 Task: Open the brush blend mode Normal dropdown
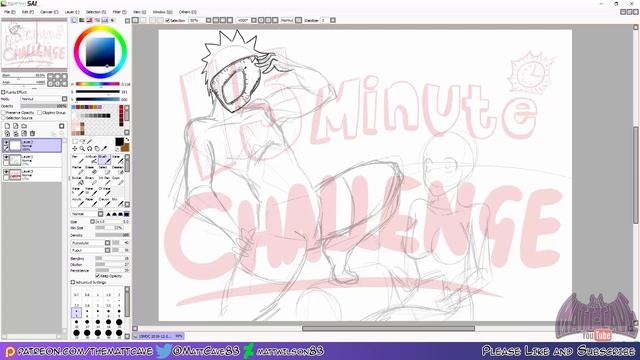pyautogui.click(x=100, y=214)
